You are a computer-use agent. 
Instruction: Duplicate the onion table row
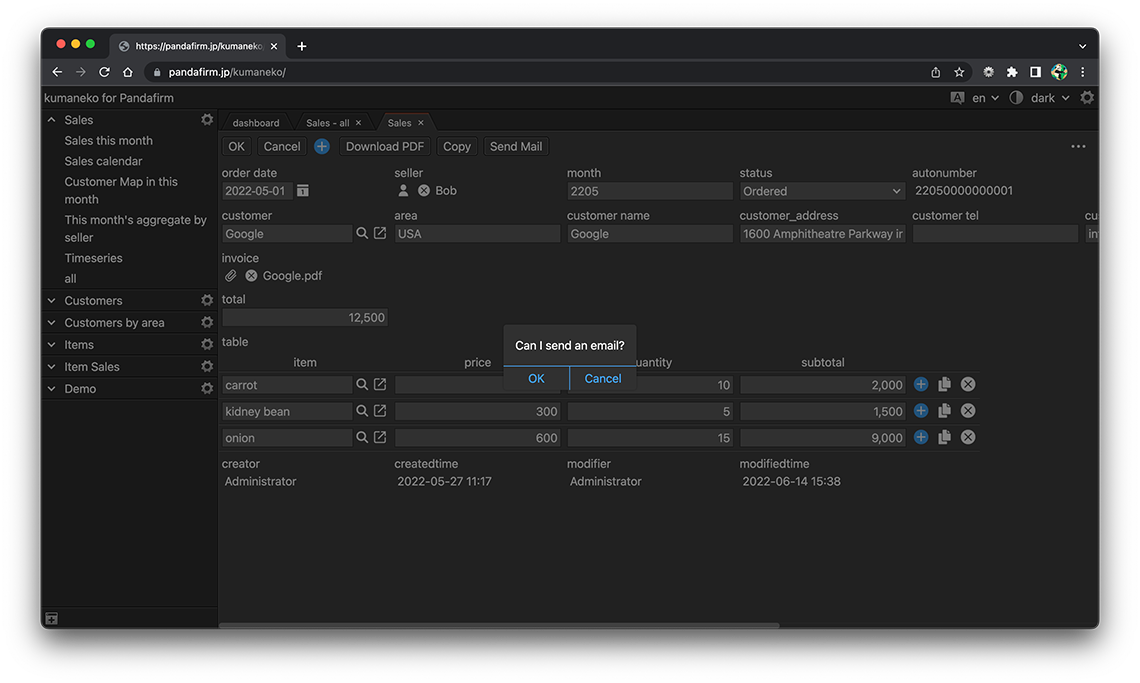[x=944, y=437]
